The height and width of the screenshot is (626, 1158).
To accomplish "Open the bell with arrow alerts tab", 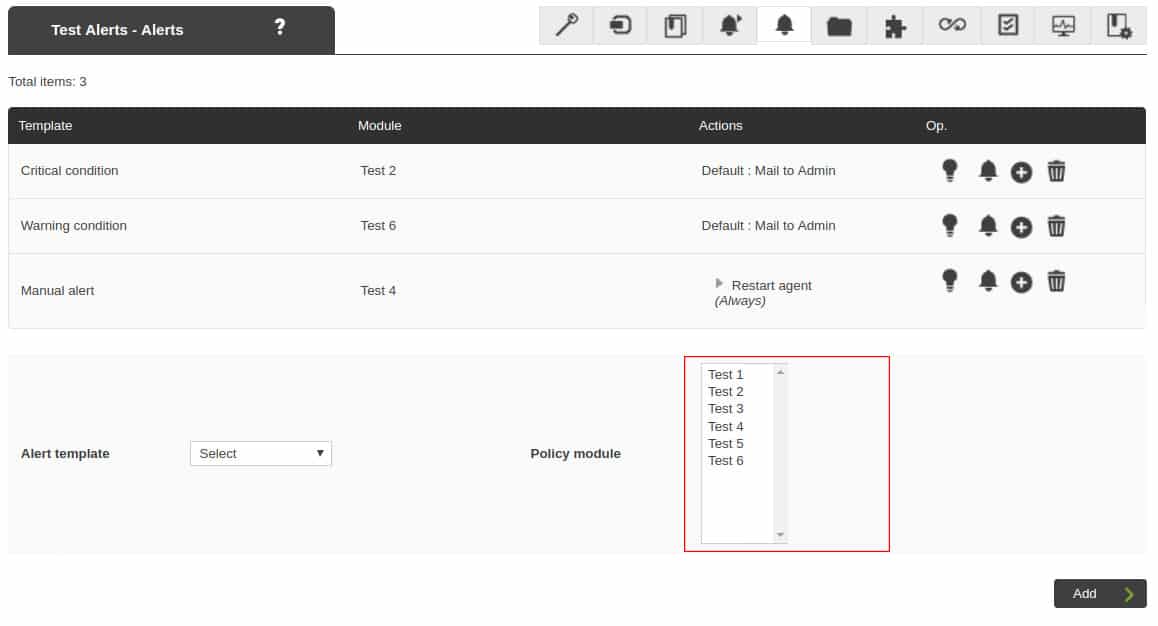I will coord(730,26).
